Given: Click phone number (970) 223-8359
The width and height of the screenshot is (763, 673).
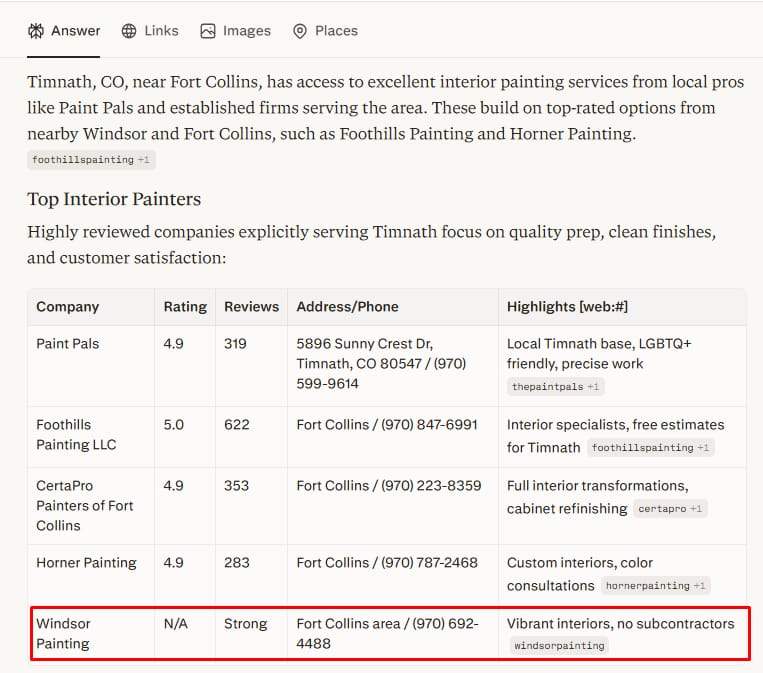Looking at the screenshot, I should [431, 486].
